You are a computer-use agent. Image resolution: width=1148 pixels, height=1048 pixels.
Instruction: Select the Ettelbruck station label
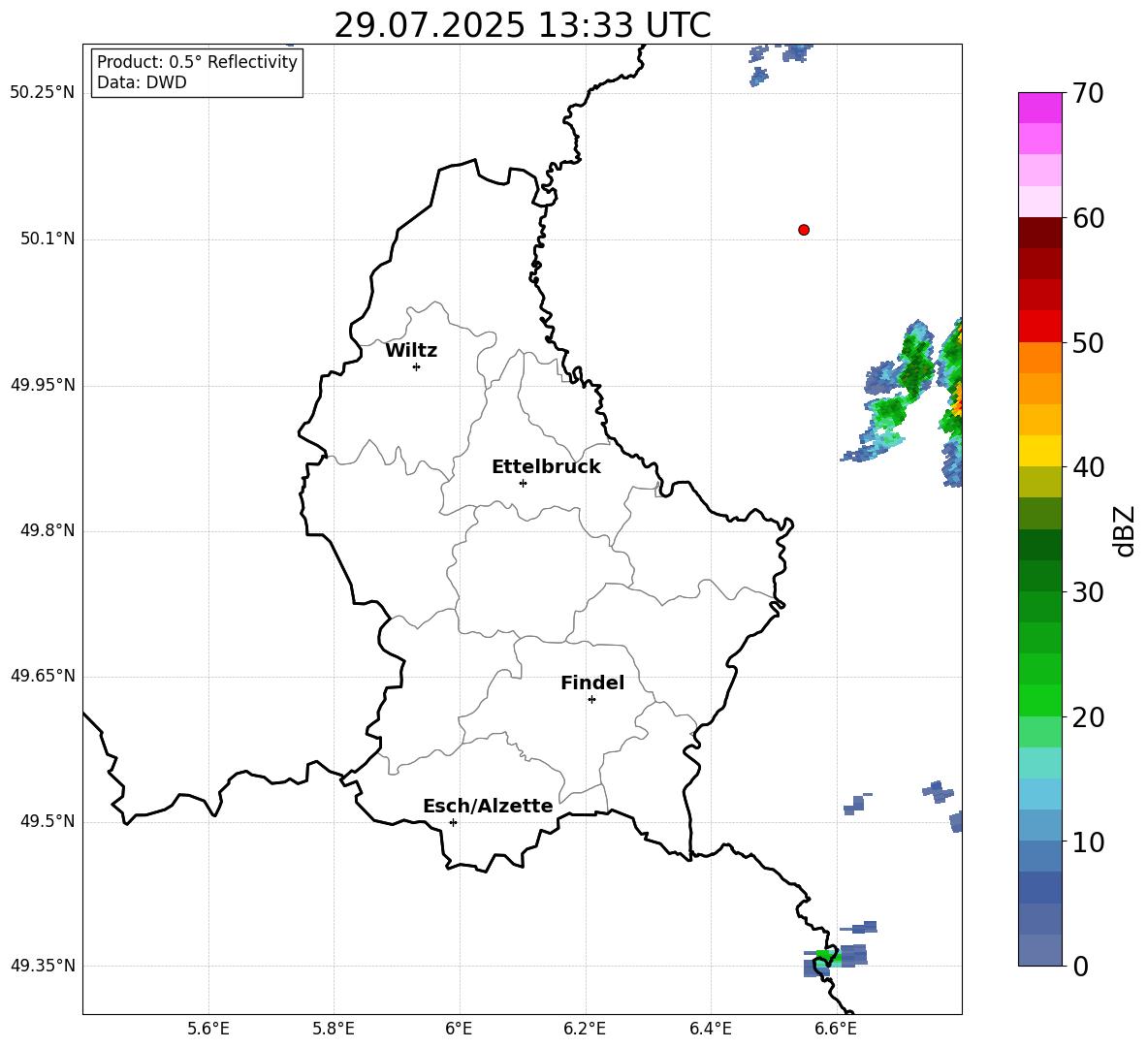(x=546, y=467)
